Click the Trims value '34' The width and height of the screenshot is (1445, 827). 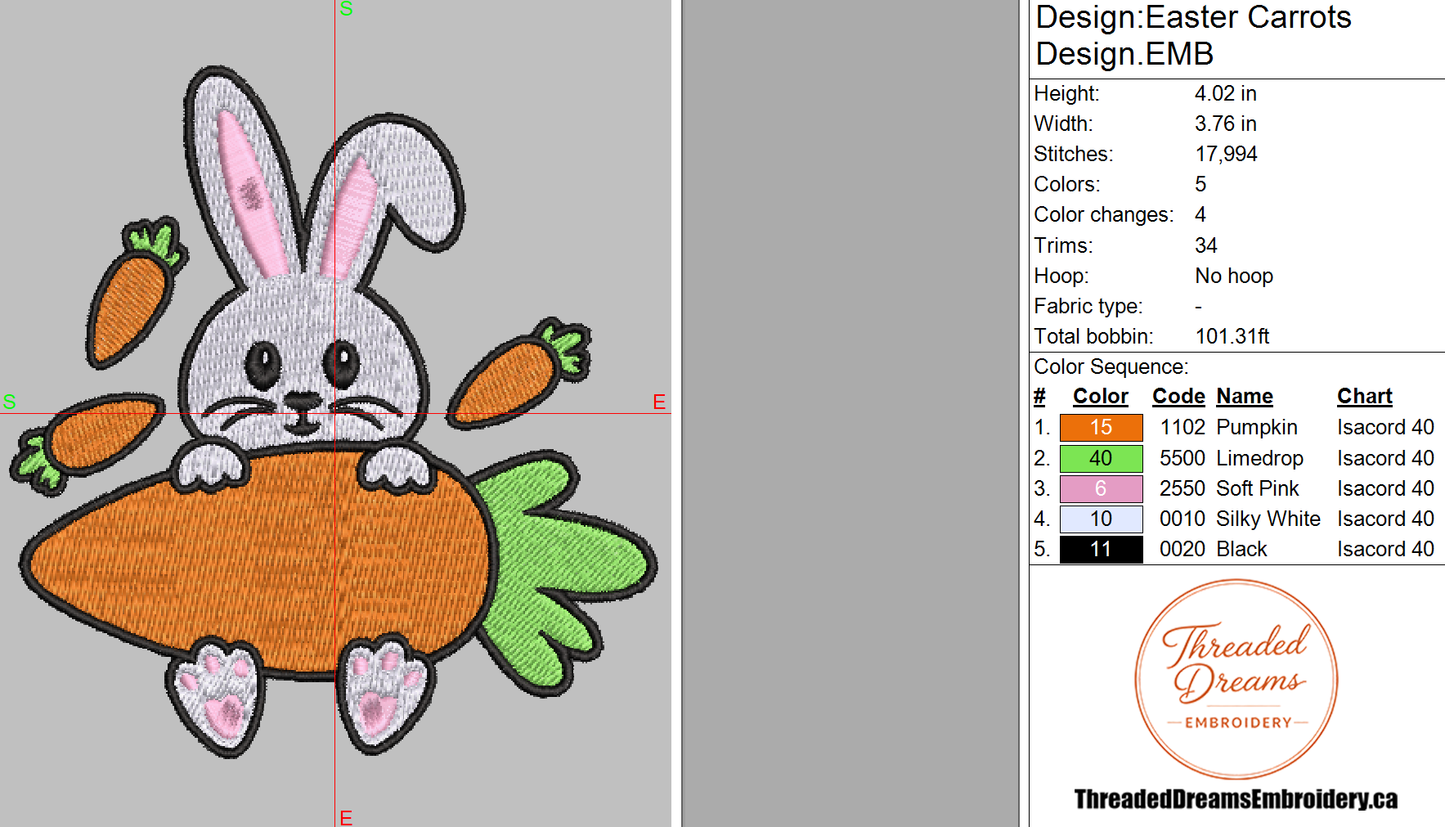1206,246
